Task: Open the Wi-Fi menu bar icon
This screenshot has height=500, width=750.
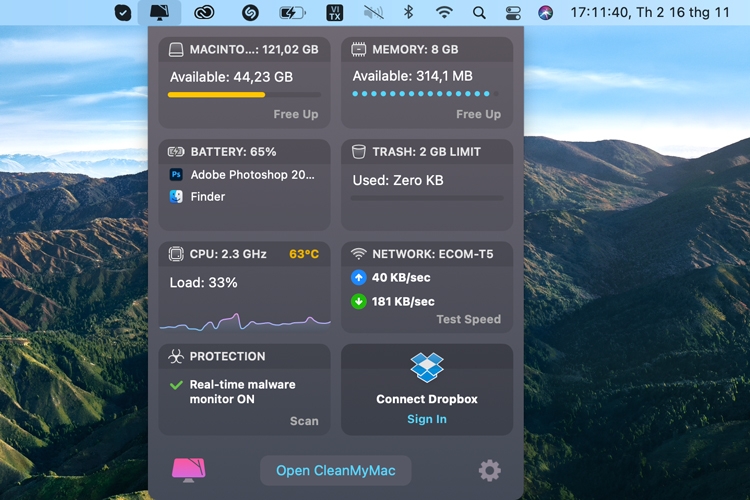Action: (x=444, y=12)
